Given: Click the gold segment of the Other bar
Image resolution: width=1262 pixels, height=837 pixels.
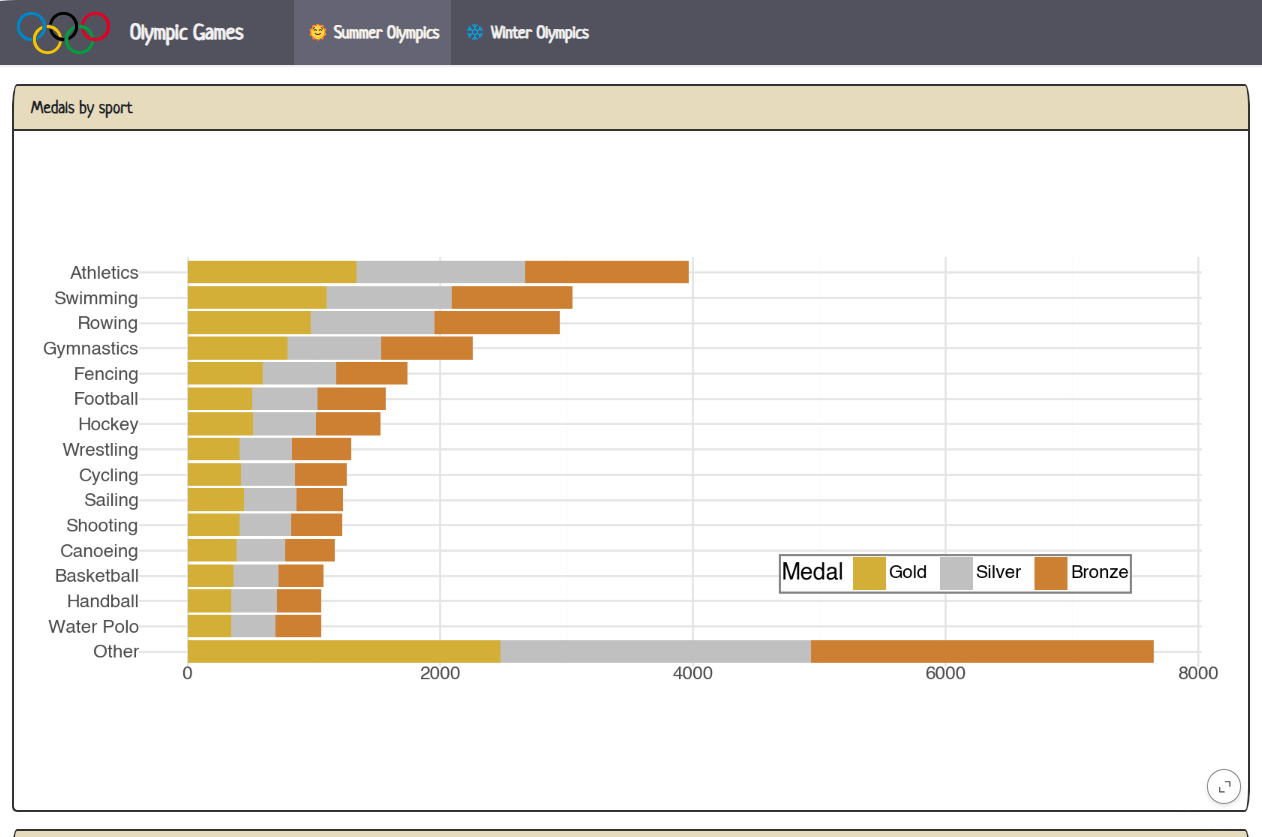Looking at the screenshot, I should (343, 651).
